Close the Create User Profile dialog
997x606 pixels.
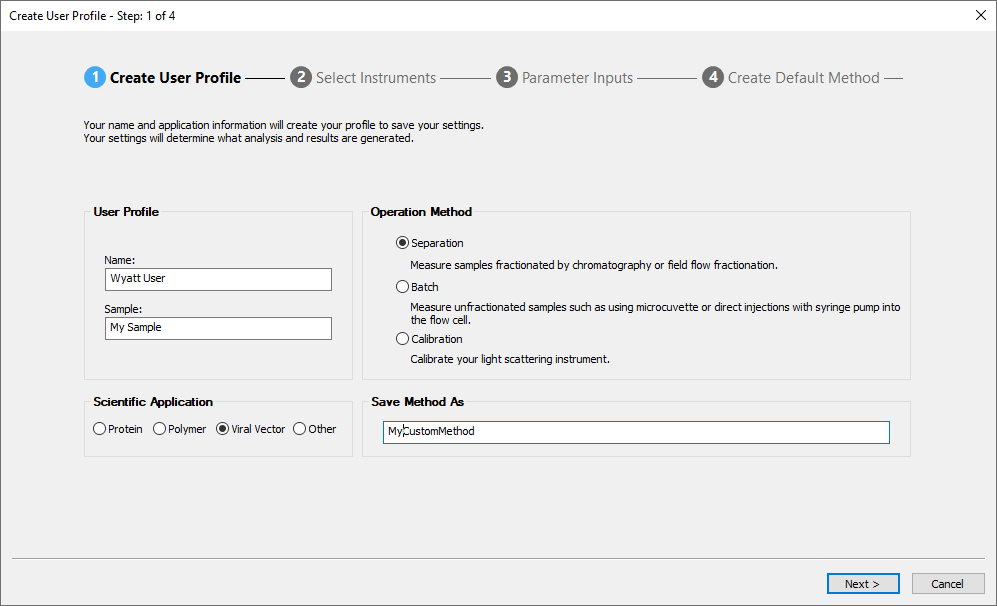pyautogui.click(x=979, y=15)
